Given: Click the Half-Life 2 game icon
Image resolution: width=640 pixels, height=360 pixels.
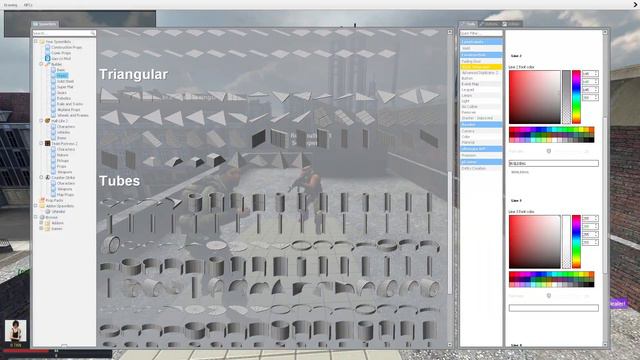Looking at the screenshot, I should [x=47, y=121].
